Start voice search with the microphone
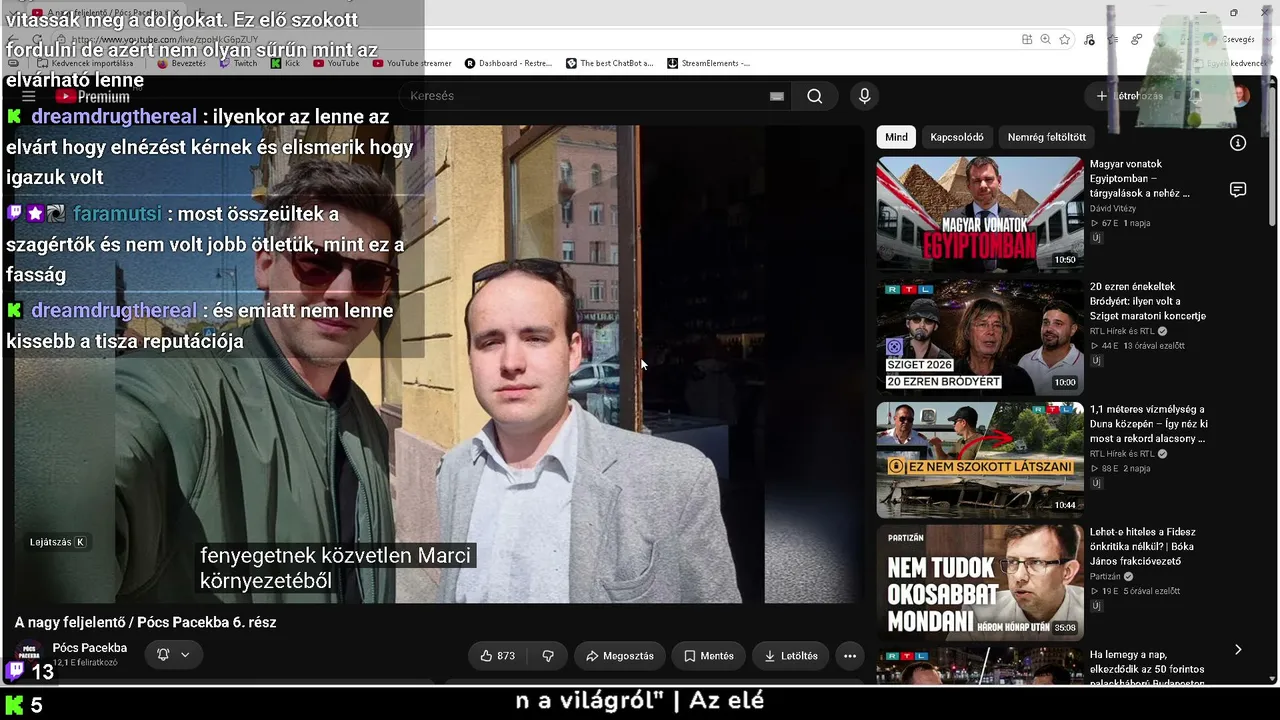Screen dimensions: 1280x720 pyautogui.click(x=865, y=96)
